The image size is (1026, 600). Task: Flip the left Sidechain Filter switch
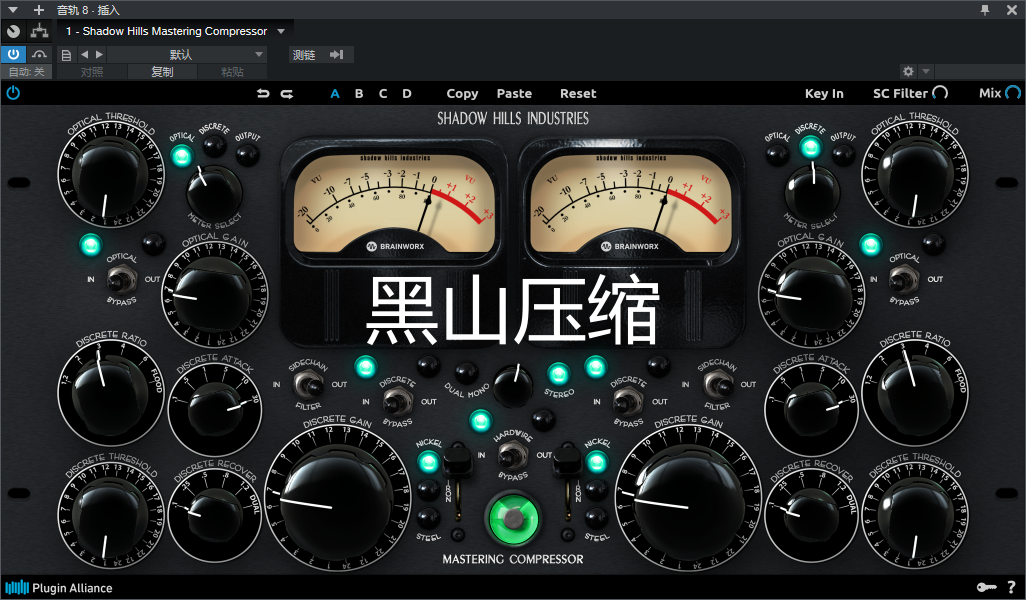(307, 384)
